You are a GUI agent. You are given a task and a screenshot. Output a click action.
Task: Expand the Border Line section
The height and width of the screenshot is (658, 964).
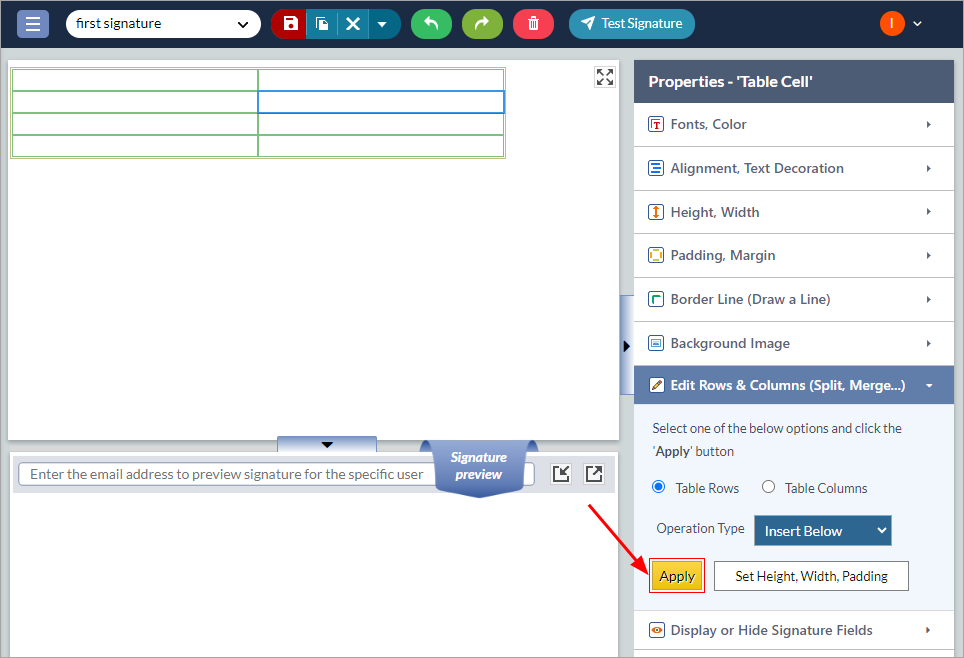pyautogui.click(x=794, y=299)
